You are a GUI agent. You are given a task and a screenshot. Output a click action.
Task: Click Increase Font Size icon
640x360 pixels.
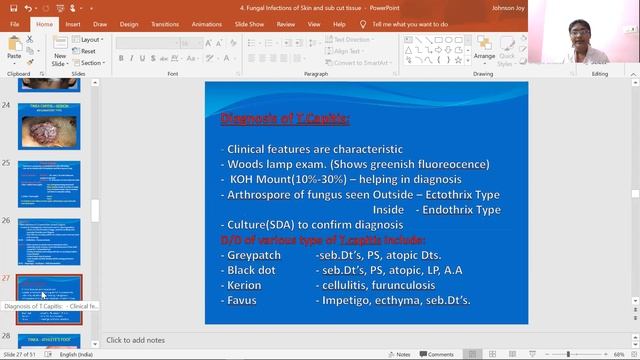point(209,43)
